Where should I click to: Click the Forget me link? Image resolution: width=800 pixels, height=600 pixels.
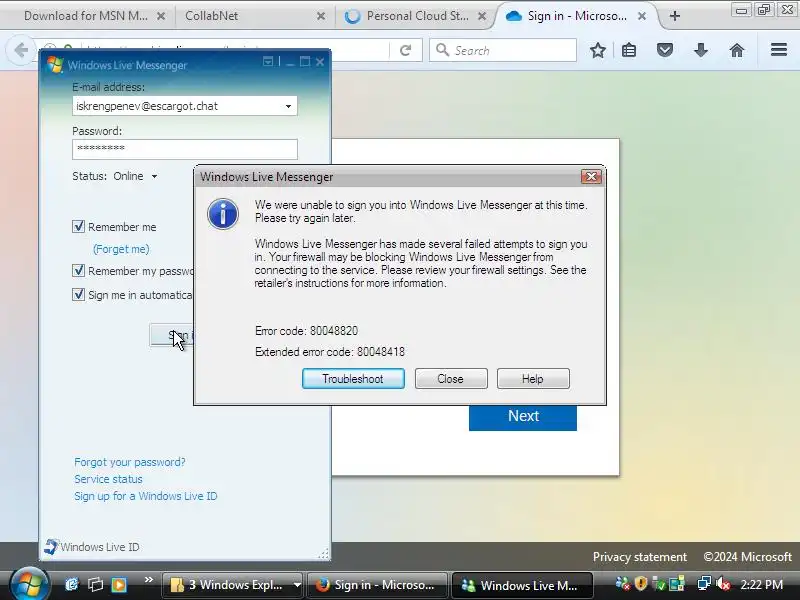pos(121,249)
